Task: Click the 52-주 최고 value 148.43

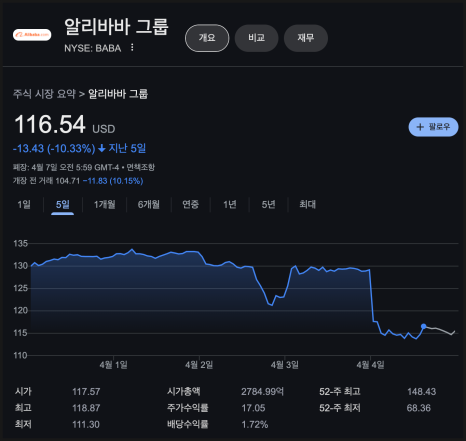Action: tap(421, 392)
